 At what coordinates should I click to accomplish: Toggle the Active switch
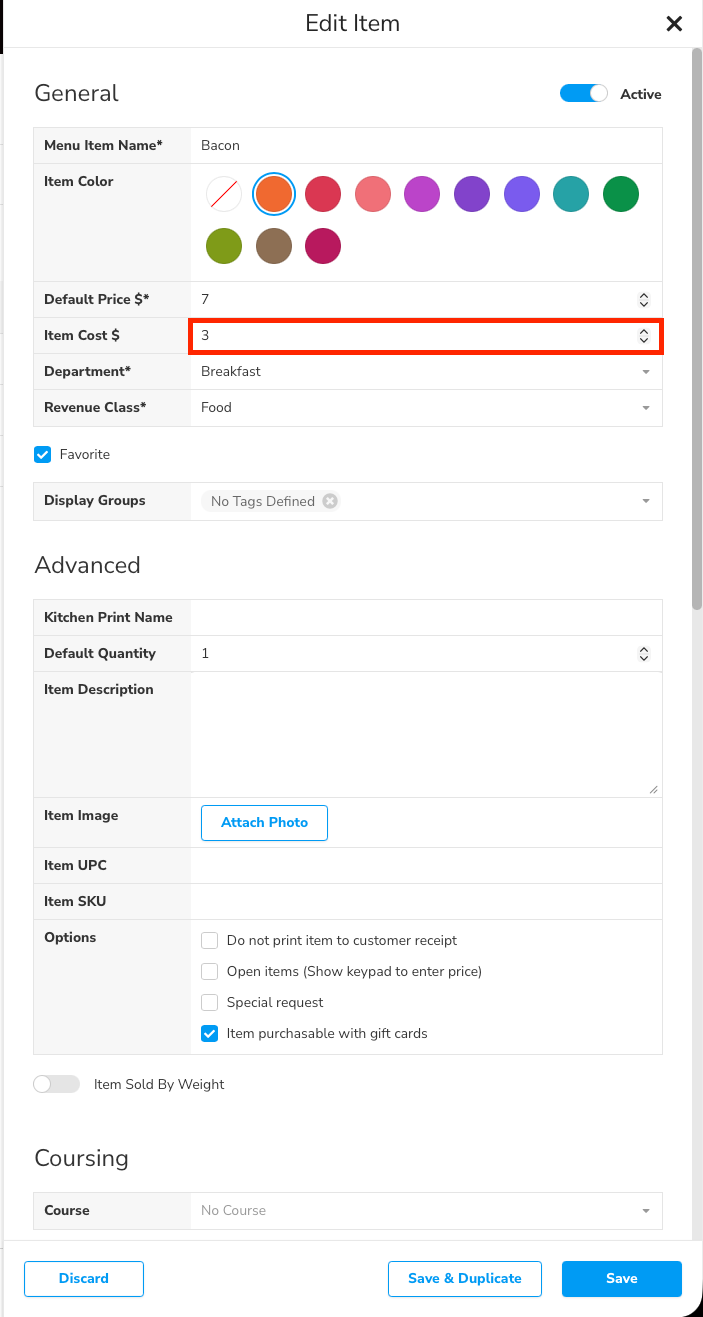584,94
